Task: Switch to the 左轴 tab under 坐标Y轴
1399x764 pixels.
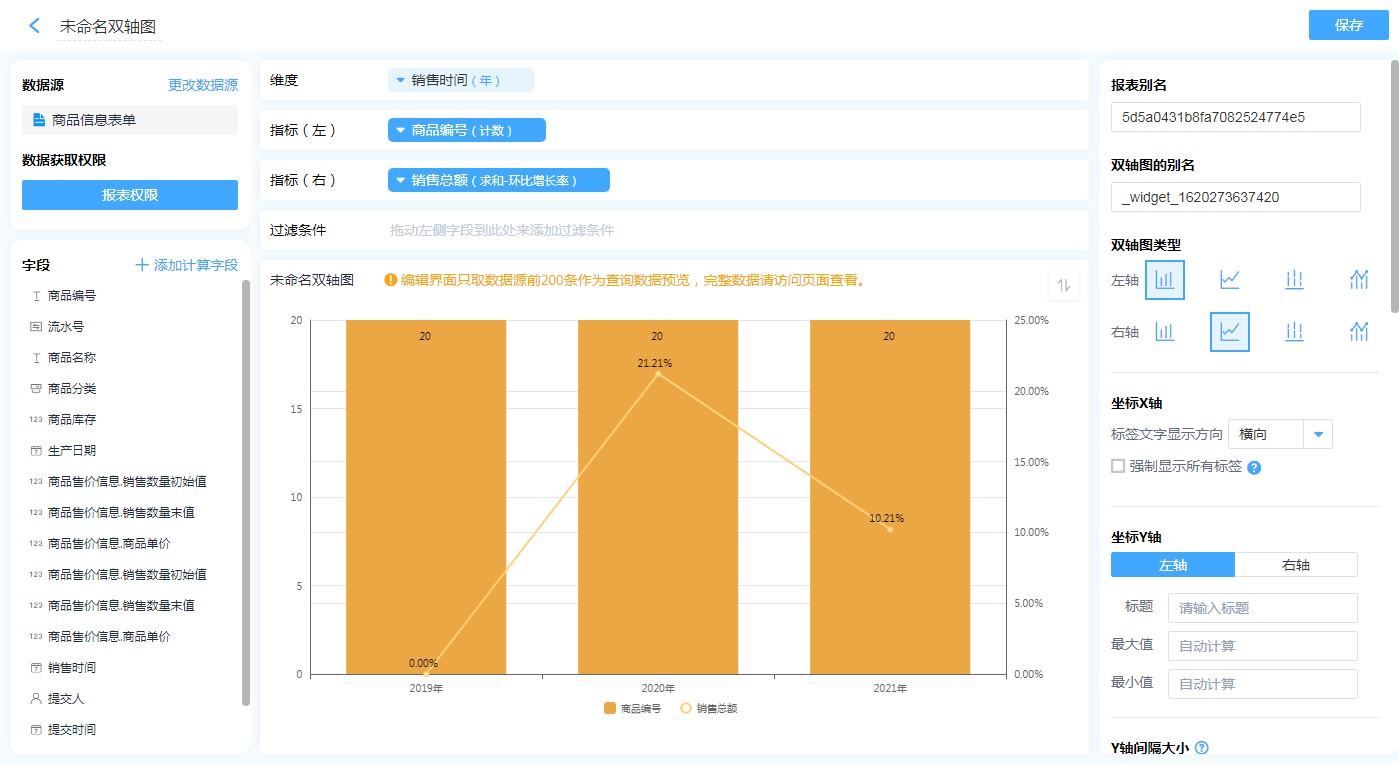Action: point(1173,565)
